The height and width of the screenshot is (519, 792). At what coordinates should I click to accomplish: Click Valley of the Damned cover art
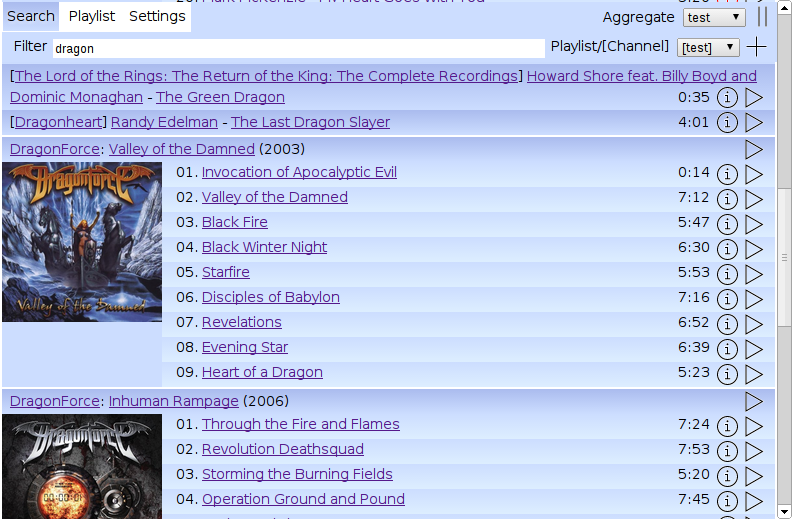[x=82, y=242]
